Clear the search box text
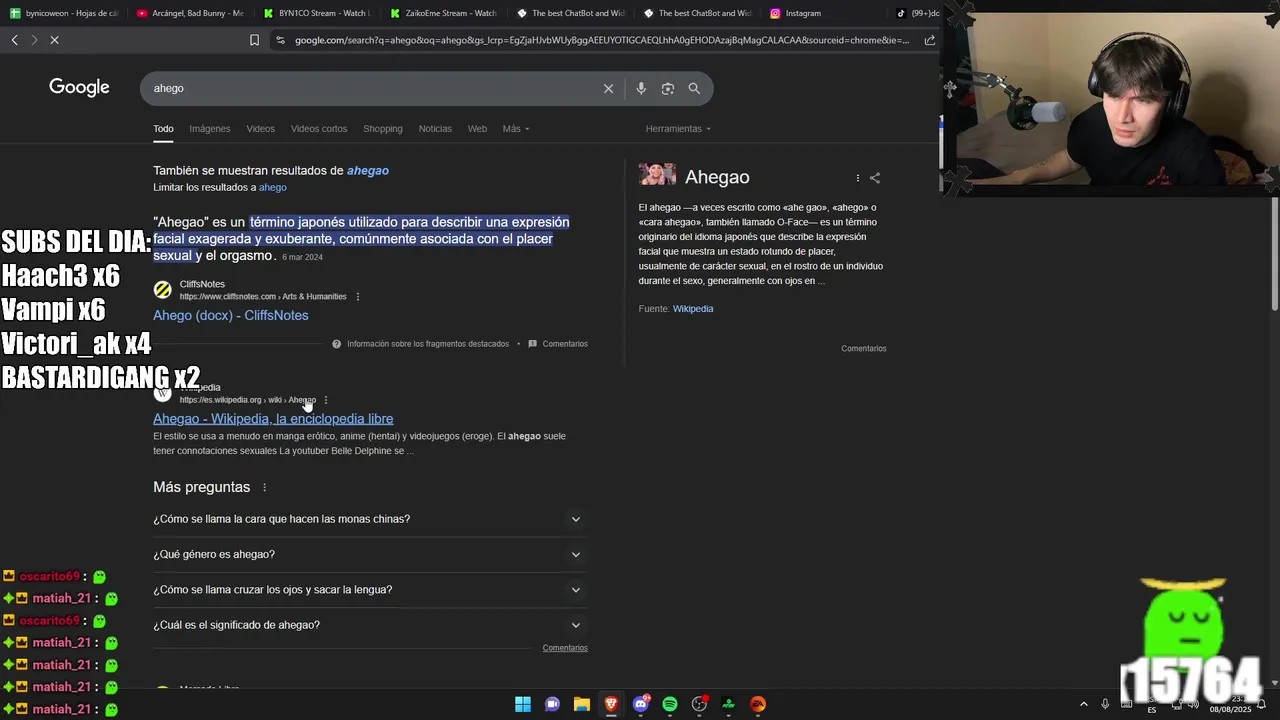Image resolution: width=1280 pixels, height=720 pixels. tap(608, 88)
